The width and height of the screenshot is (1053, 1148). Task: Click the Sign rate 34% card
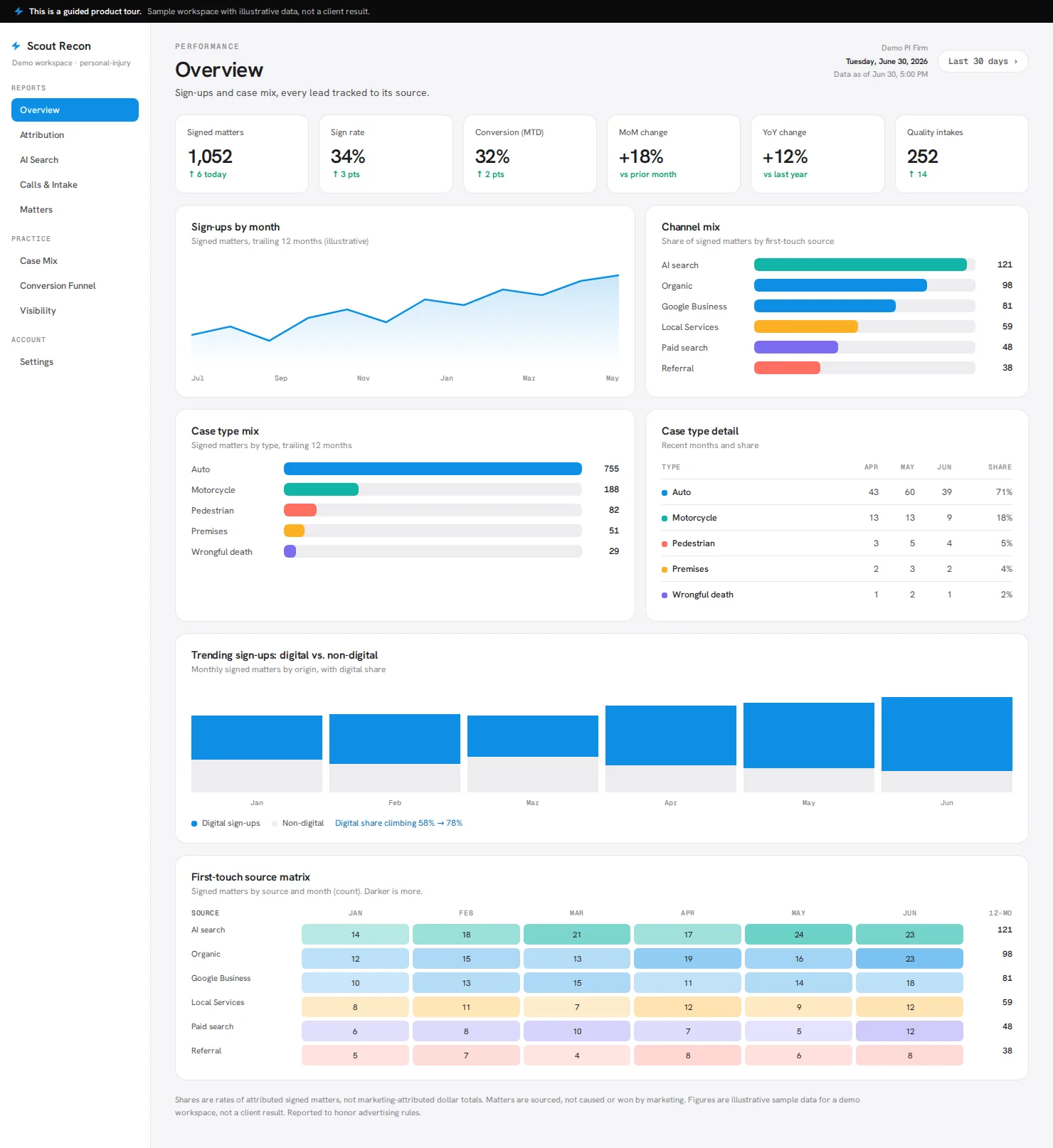point(386,154)
